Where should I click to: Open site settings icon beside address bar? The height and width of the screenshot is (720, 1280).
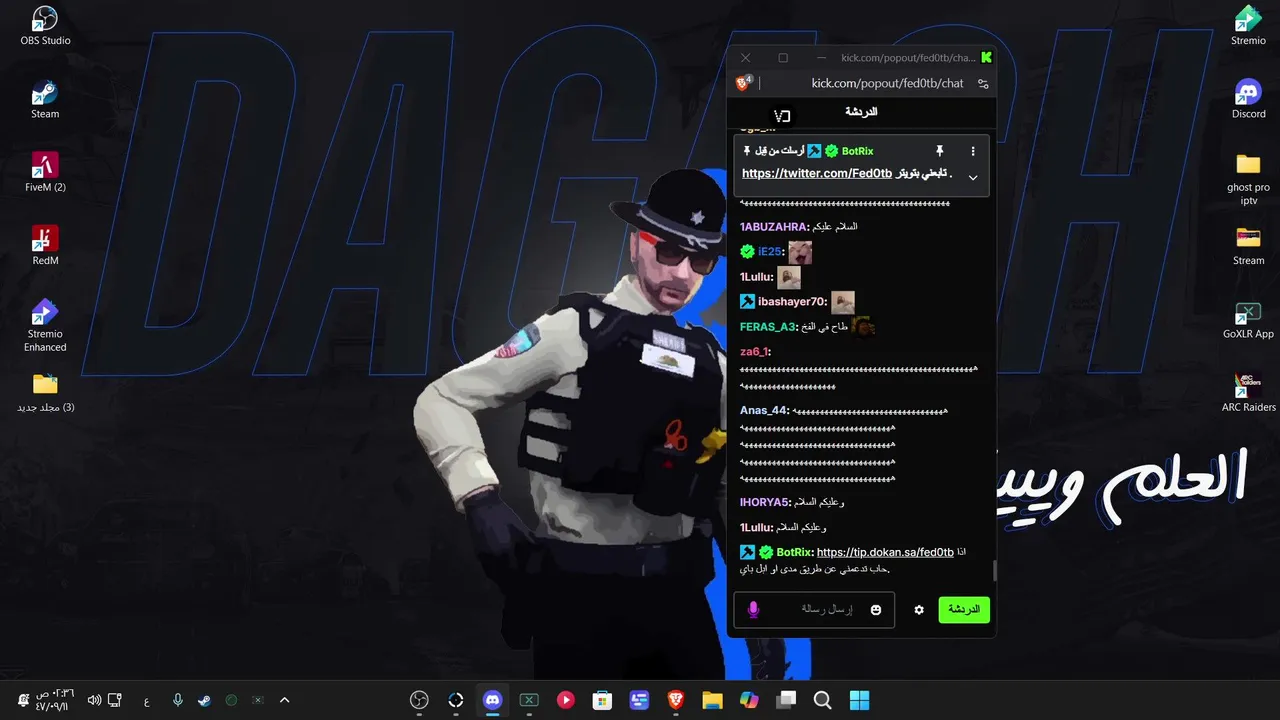click(983, 84)
